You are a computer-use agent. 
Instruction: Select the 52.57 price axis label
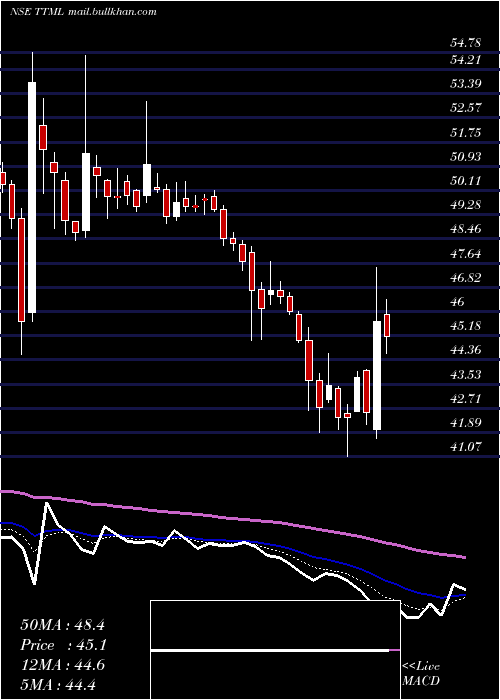(466, 108)
